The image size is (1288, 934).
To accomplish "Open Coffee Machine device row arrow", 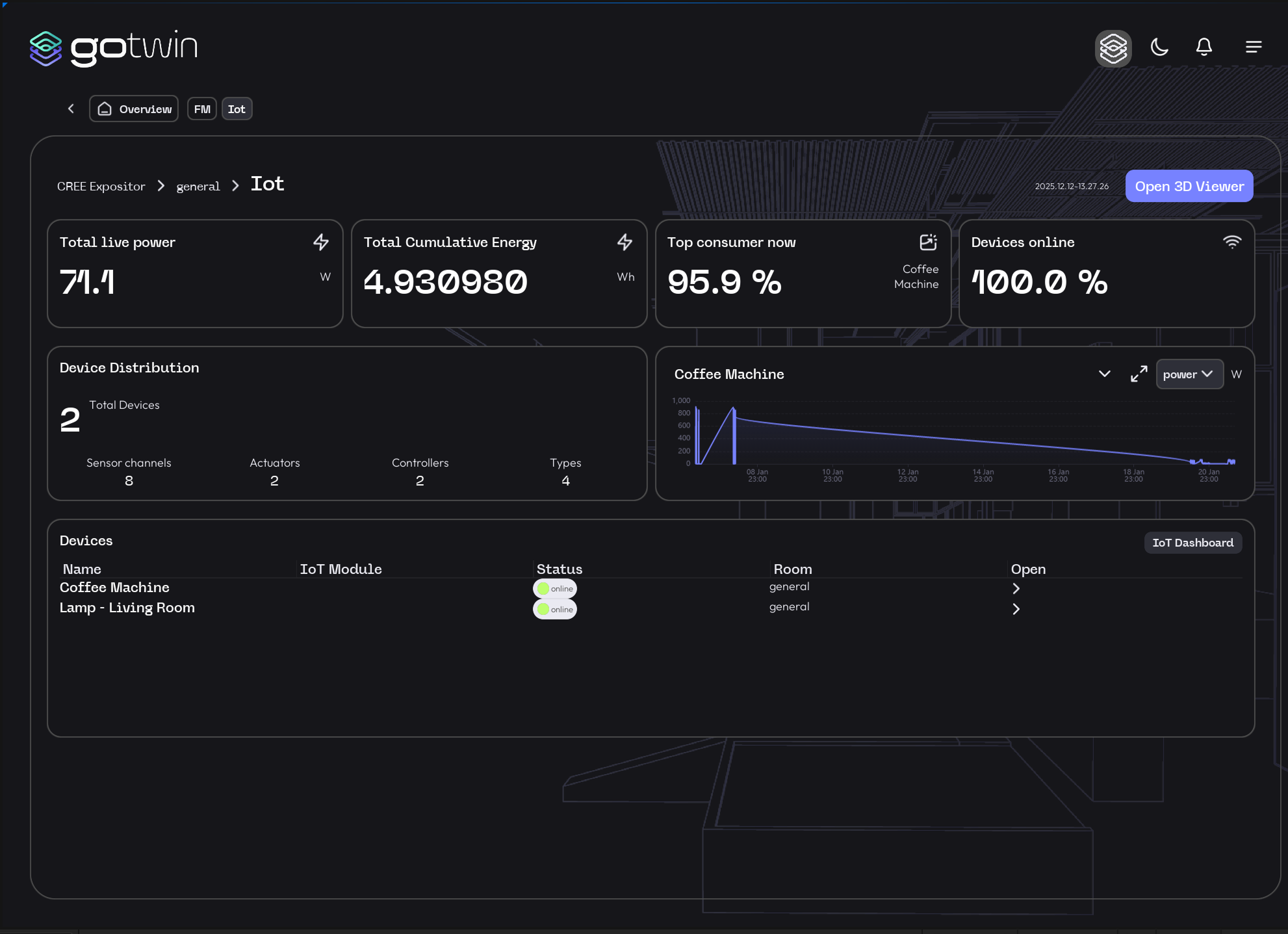I will pos(1016,589).
